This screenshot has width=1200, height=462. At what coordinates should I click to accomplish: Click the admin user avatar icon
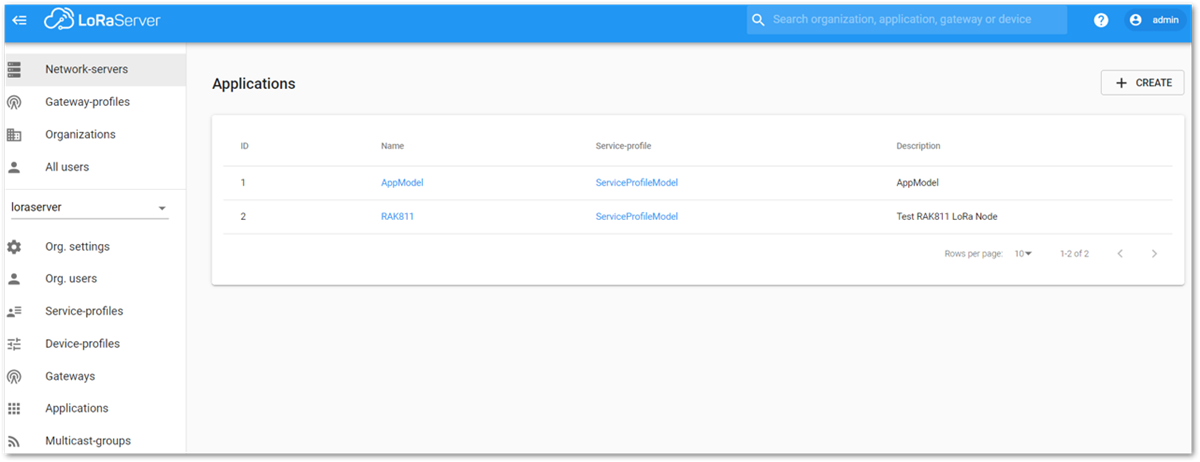(1136, 20)
